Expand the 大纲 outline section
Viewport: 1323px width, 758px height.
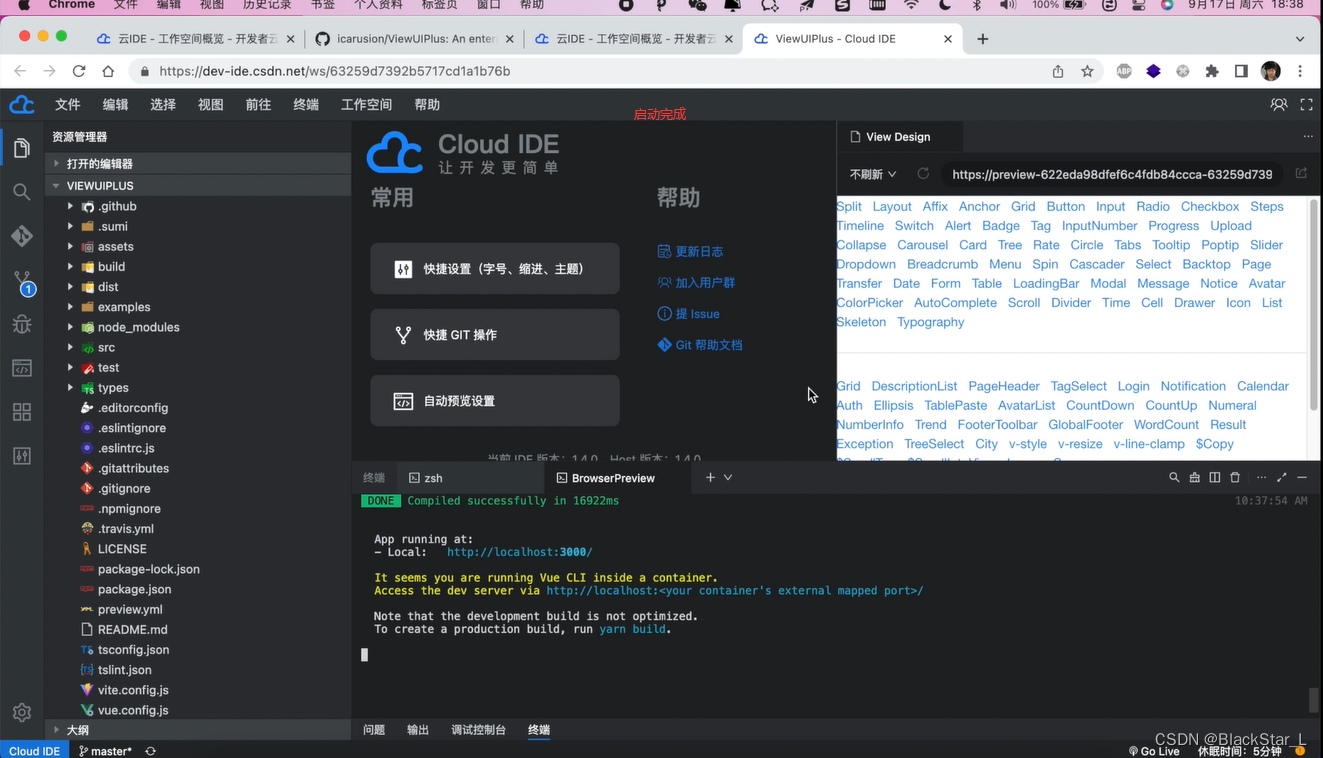(199, 730)
